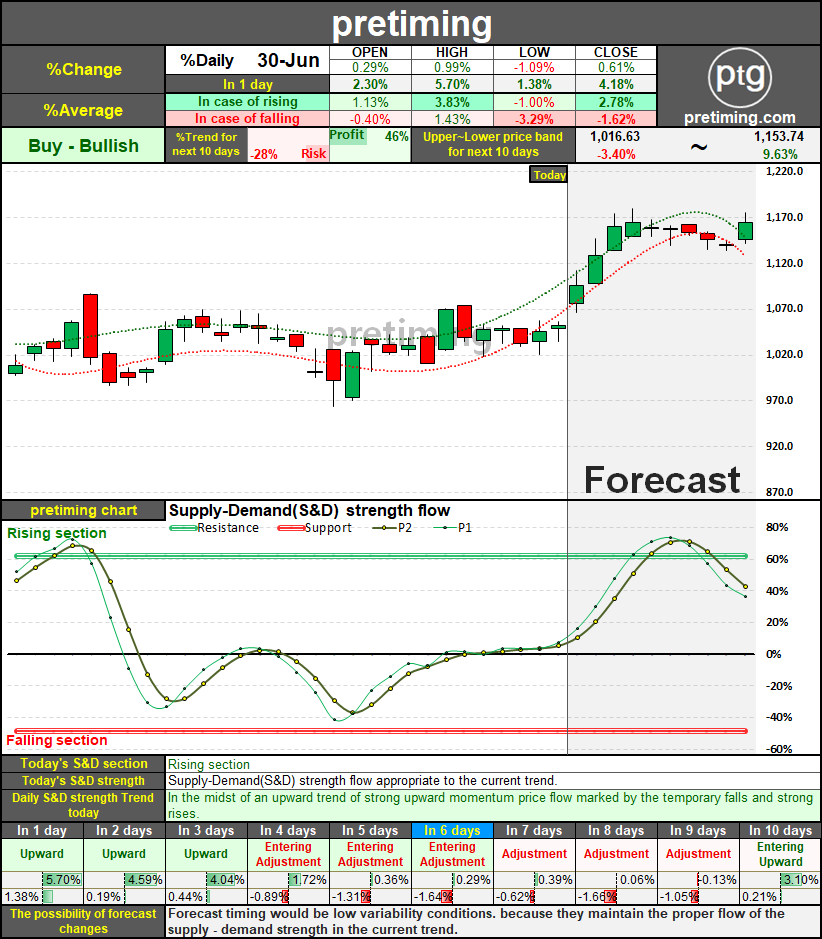Click the P1 legend marker
This screenshot has width=822, height=939.
click(445, 528)
